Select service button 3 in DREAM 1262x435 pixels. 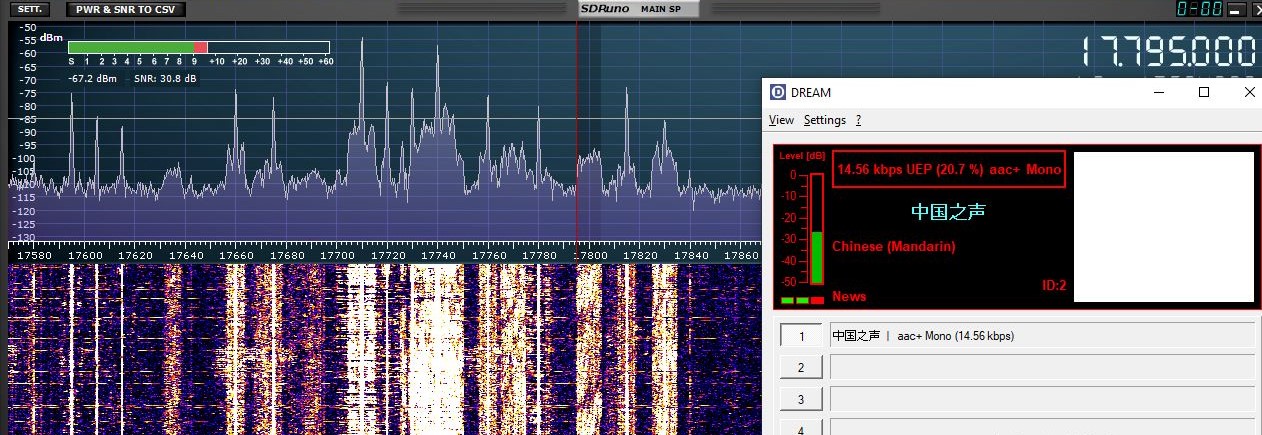pos(801,400)
